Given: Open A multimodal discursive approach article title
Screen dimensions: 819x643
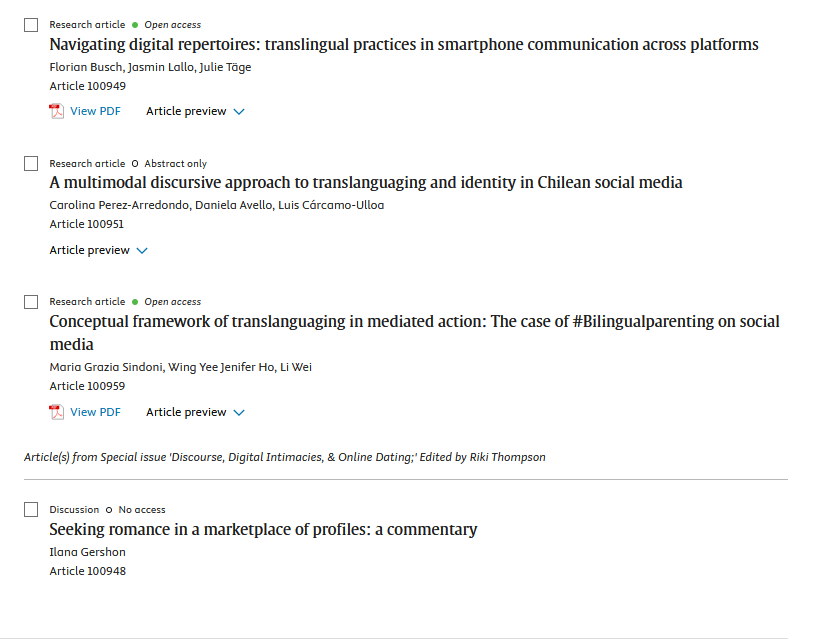Looking at the screenshot, I should 366,183.
